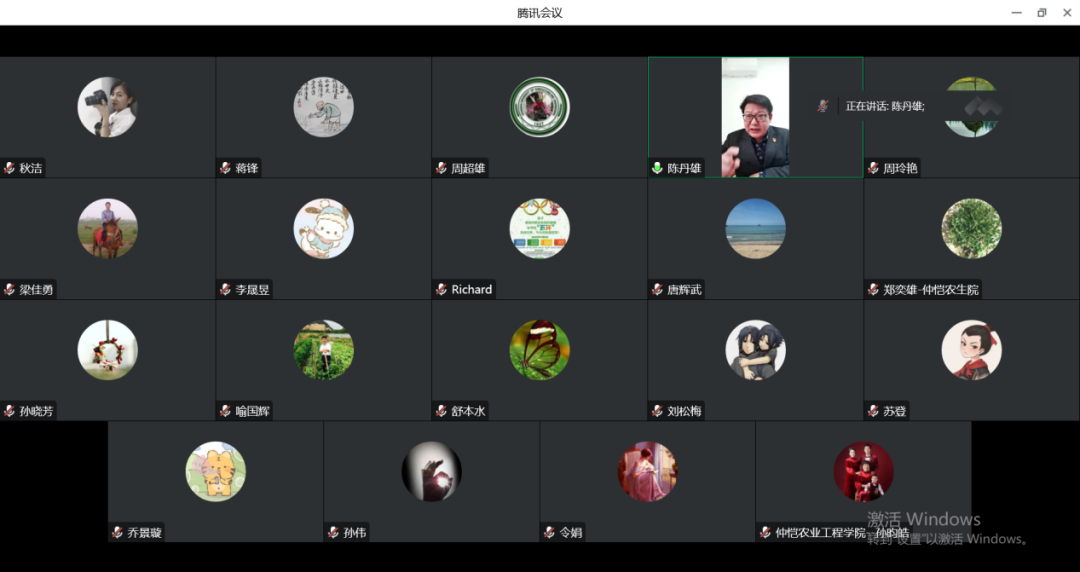Click the muted mic icon next to 蒋锋
1080x572 pixels.
225,168
